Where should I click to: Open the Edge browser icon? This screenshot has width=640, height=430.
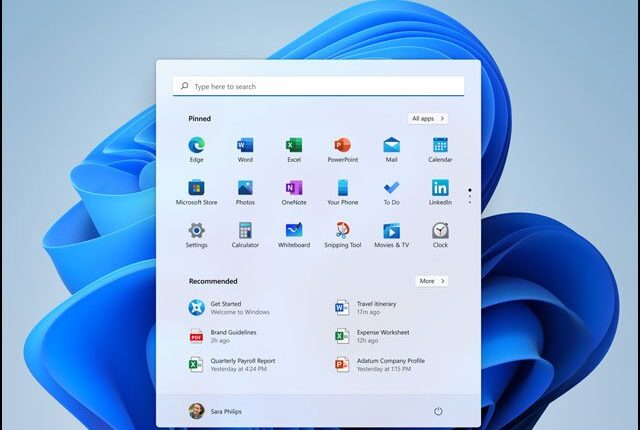(196, 146)
